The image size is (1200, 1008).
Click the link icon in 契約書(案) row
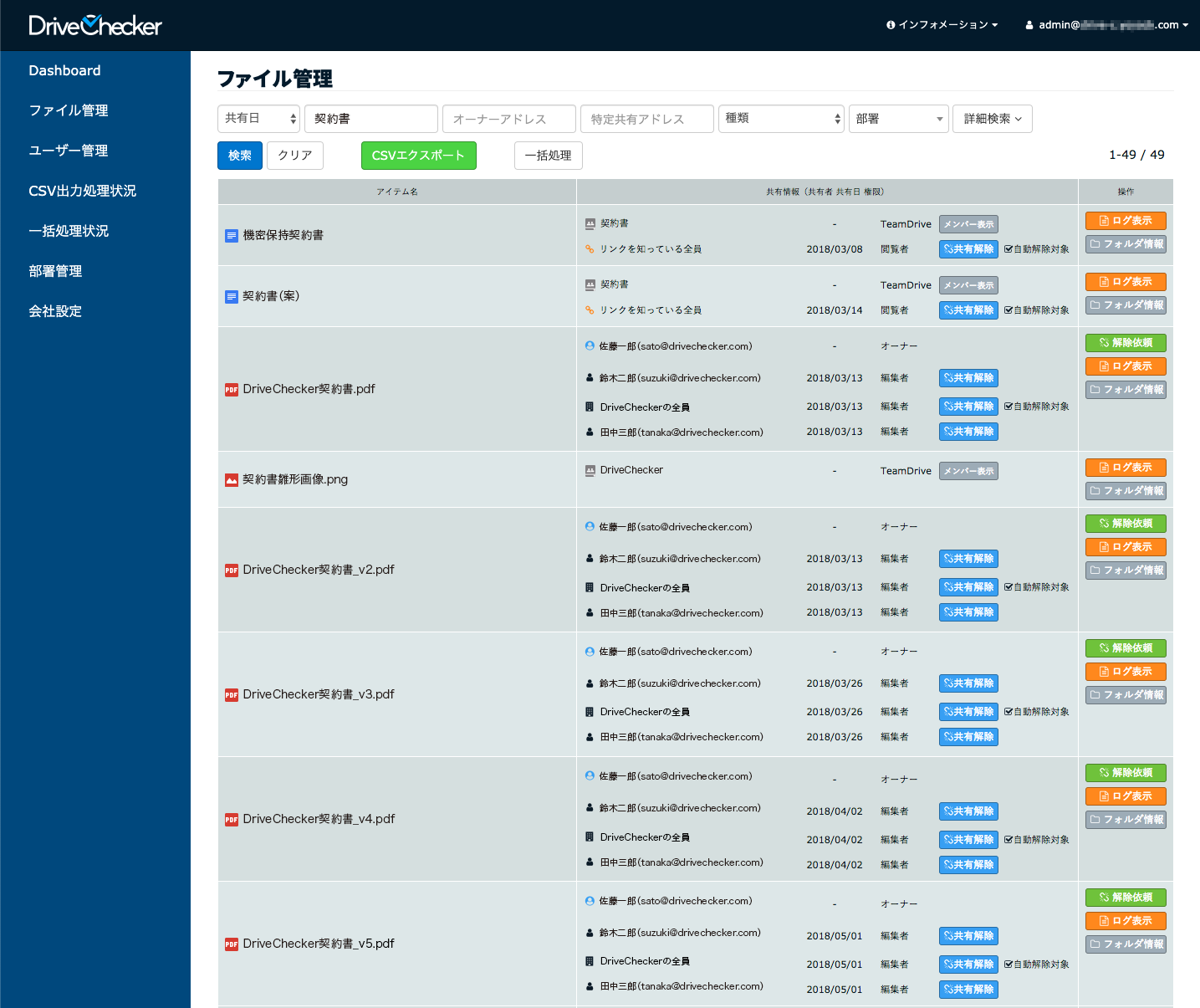[590, 310]
